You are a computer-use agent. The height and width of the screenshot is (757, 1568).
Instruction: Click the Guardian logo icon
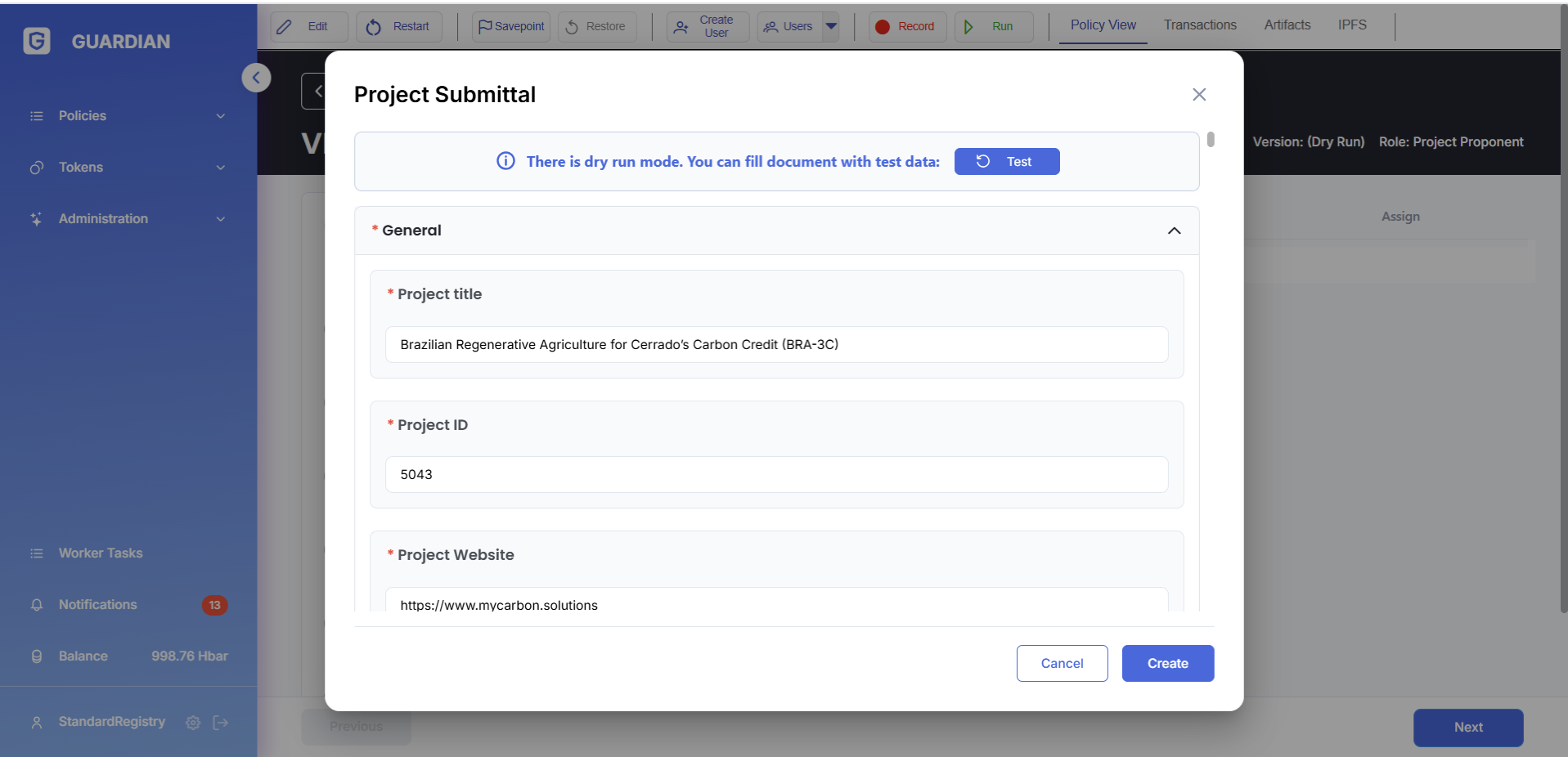tap(37, 41)
